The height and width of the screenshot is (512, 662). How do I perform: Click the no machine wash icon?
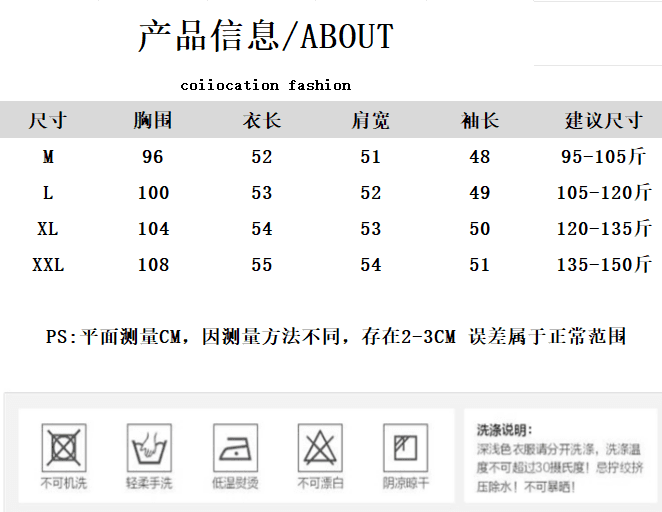[64, 447]
